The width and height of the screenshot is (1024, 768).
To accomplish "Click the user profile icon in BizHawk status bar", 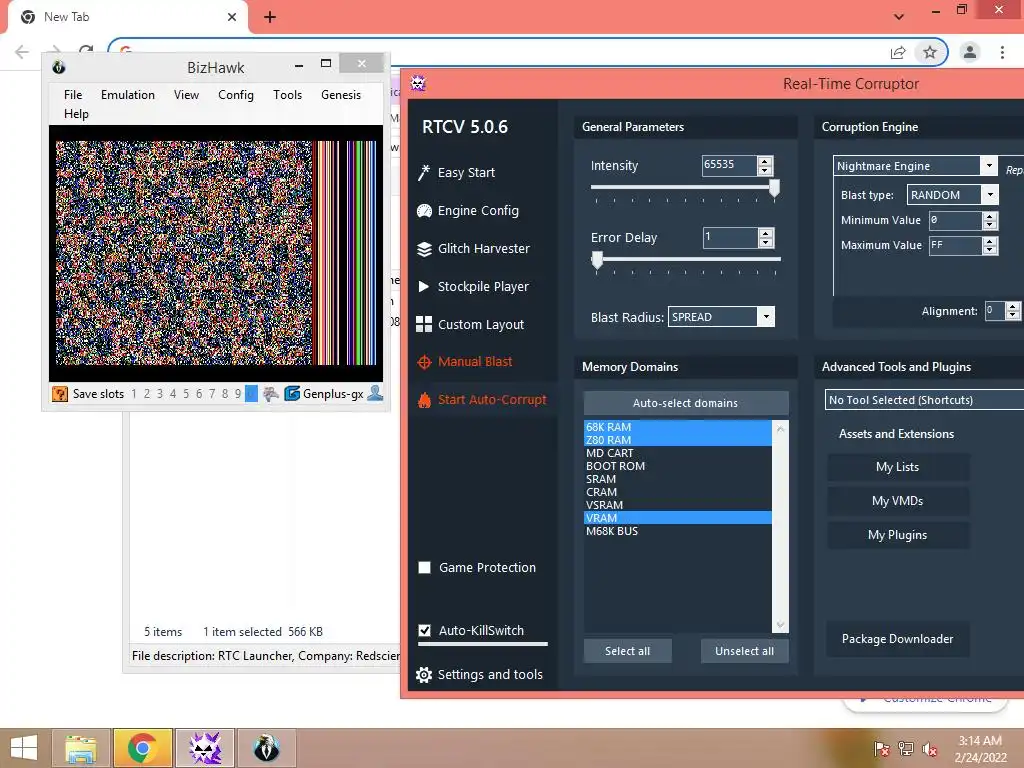I will (376, 393).
